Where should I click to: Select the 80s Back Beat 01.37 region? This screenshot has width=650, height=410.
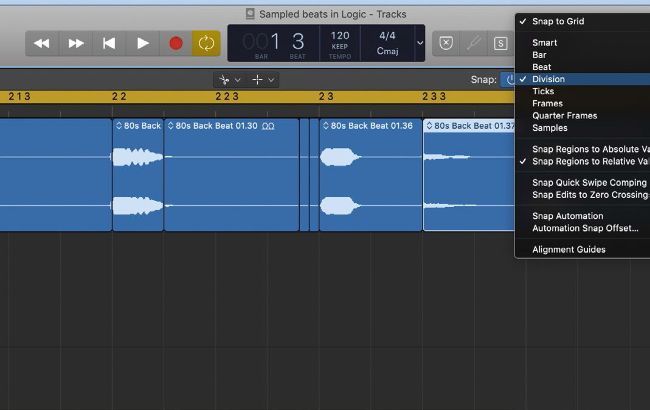coord(469,175)
